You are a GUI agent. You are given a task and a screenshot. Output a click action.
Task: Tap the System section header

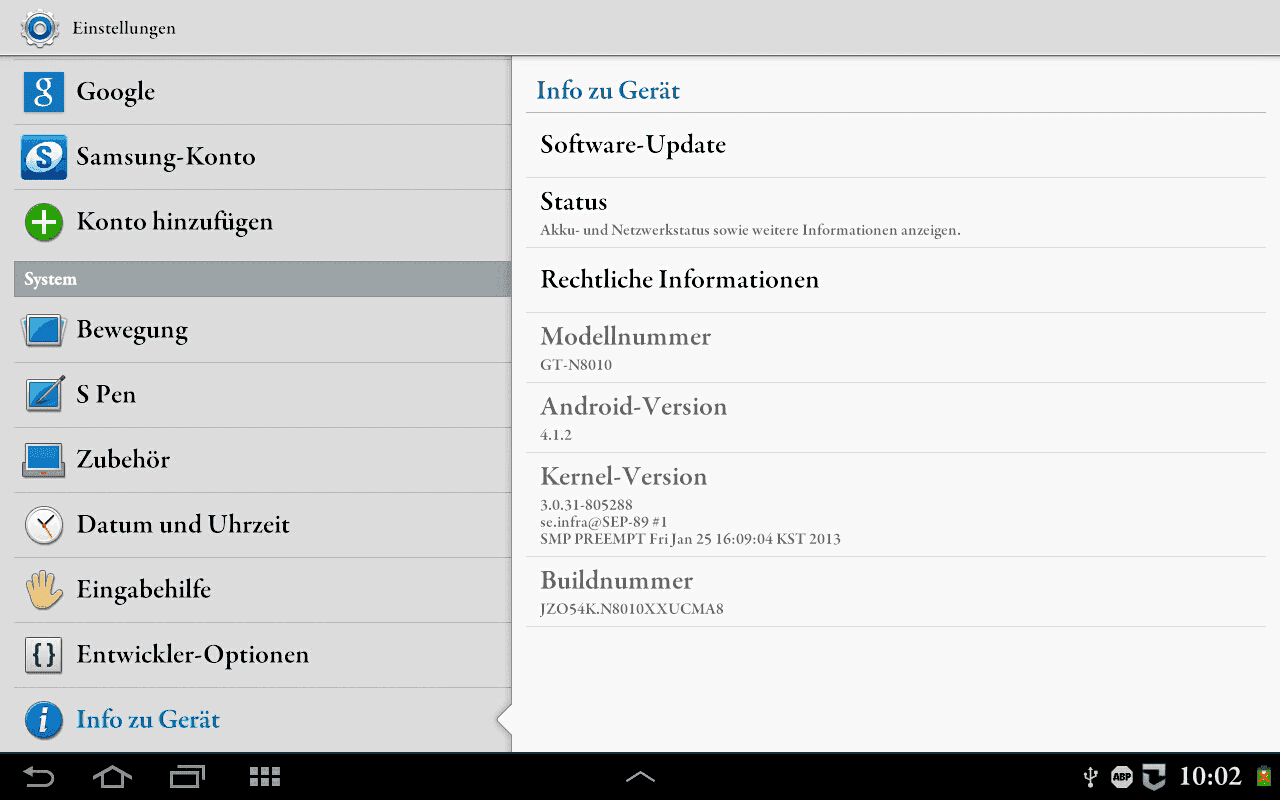pos(263,279)
